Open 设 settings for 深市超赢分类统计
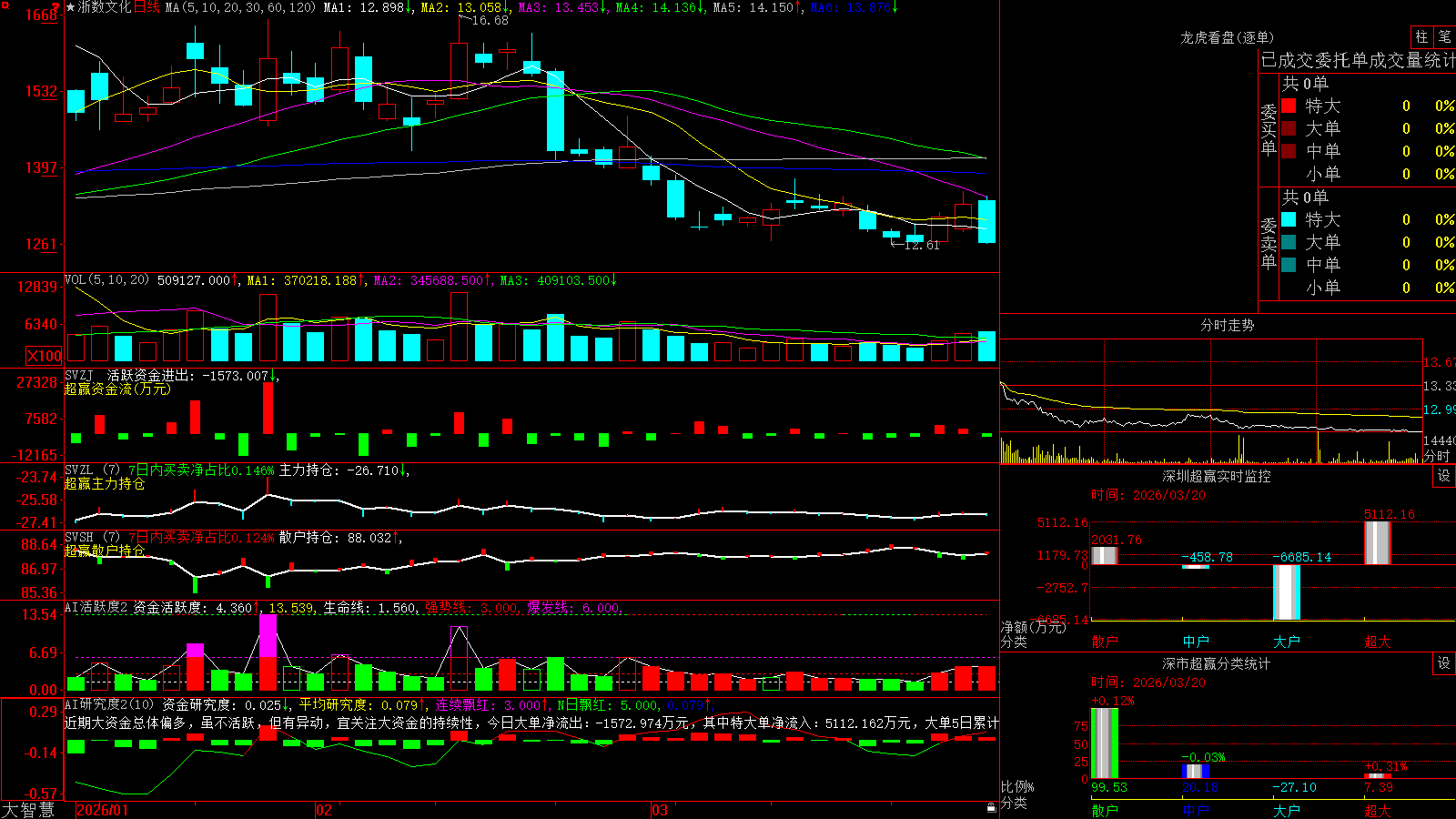 pyautogui.click(x=1444, y=663)
